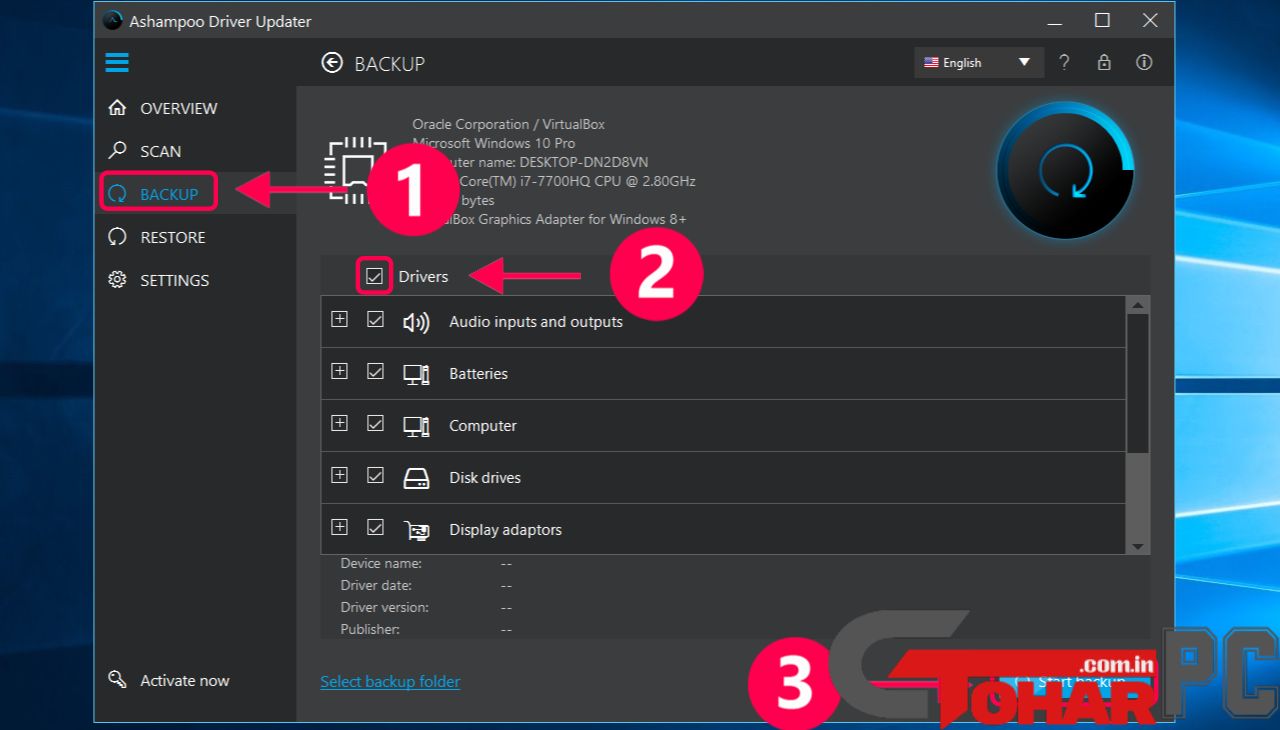Click the key icon next to Activate now
The height and width of the screenshot is (730, 1280).
[118, 680]
